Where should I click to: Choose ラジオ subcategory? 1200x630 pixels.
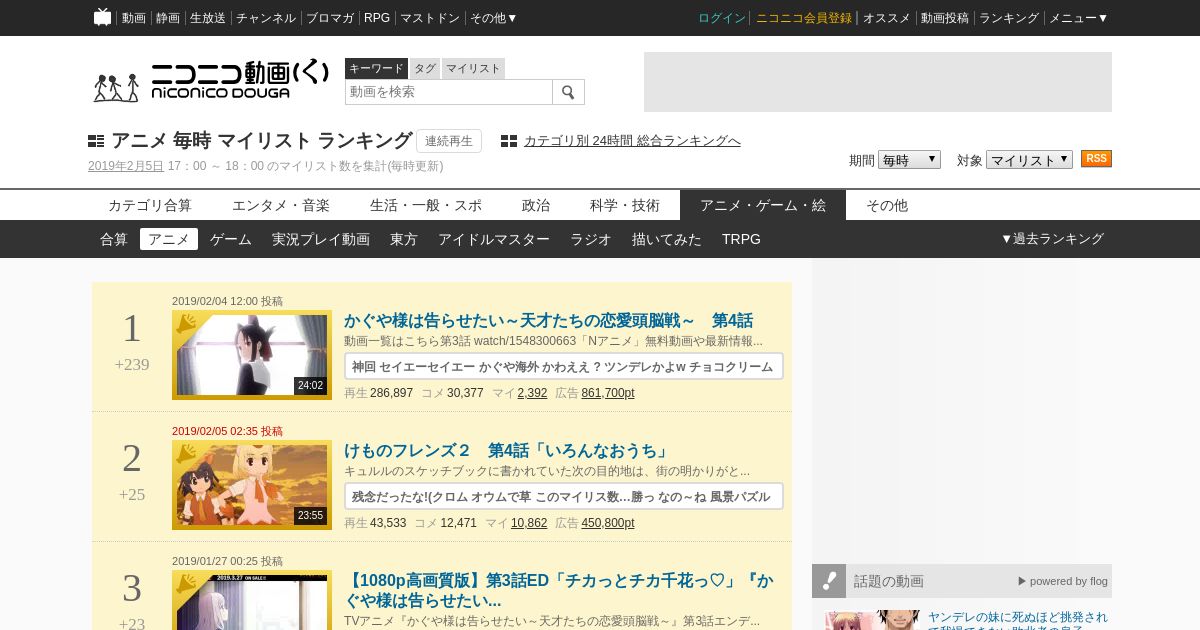591,239
